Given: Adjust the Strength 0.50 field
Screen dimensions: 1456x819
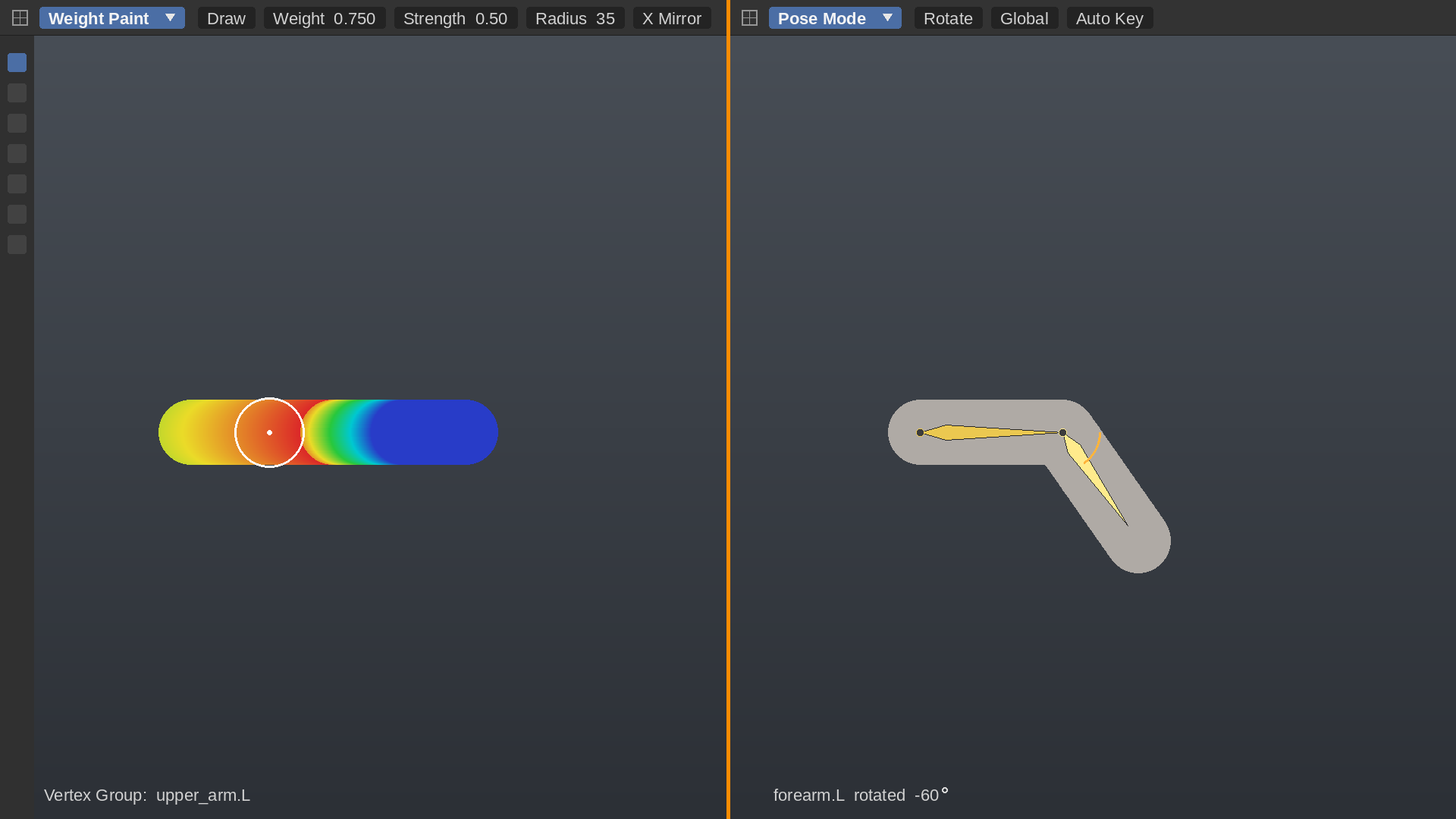Looking at the screenshot, I should (x=455, y=18).
